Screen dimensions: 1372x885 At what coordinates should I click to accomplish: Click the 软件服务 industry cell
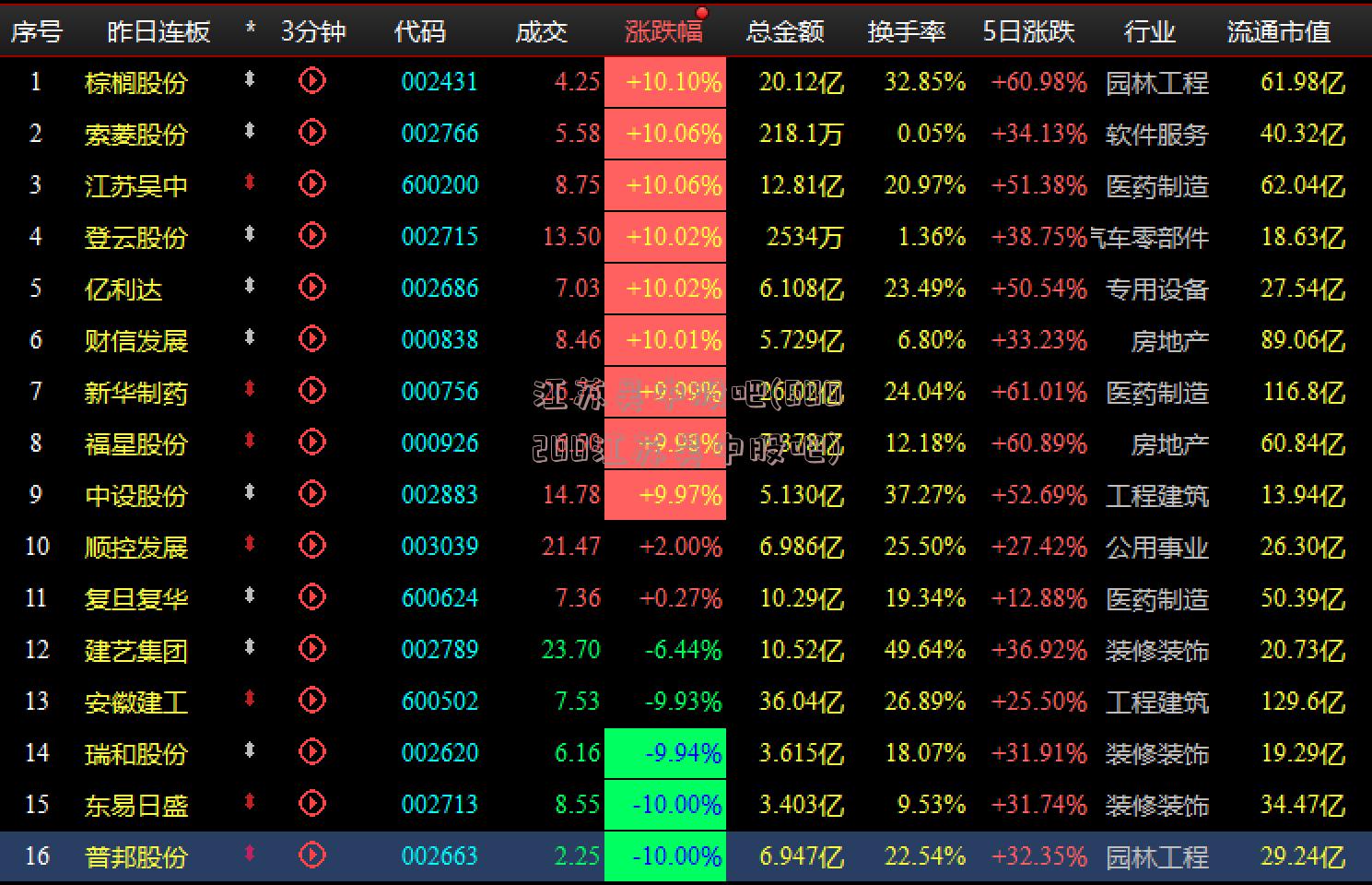1157,135
